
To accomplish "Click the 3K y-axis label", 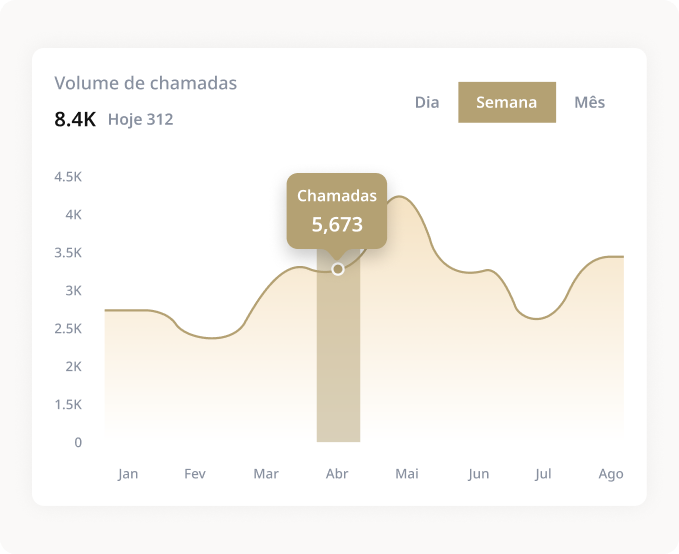I will pyautogui.click(x=74, y=291).
